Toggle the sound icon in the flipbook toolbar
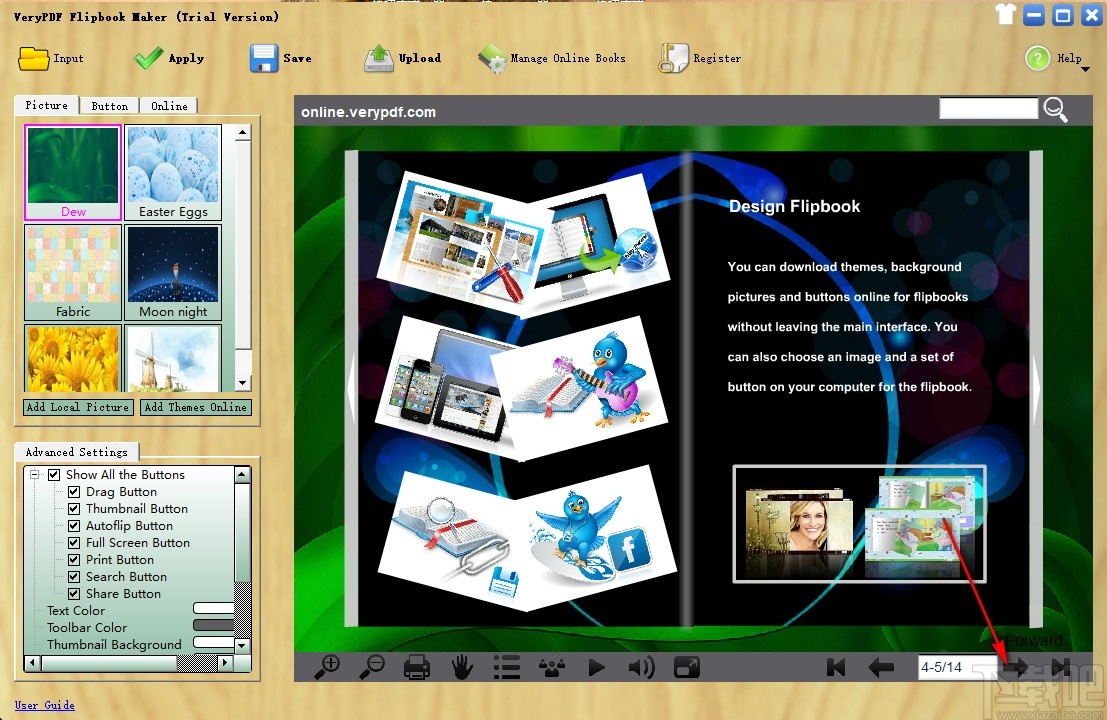This screenshot has height=720, width=1107. pos(641,666)
